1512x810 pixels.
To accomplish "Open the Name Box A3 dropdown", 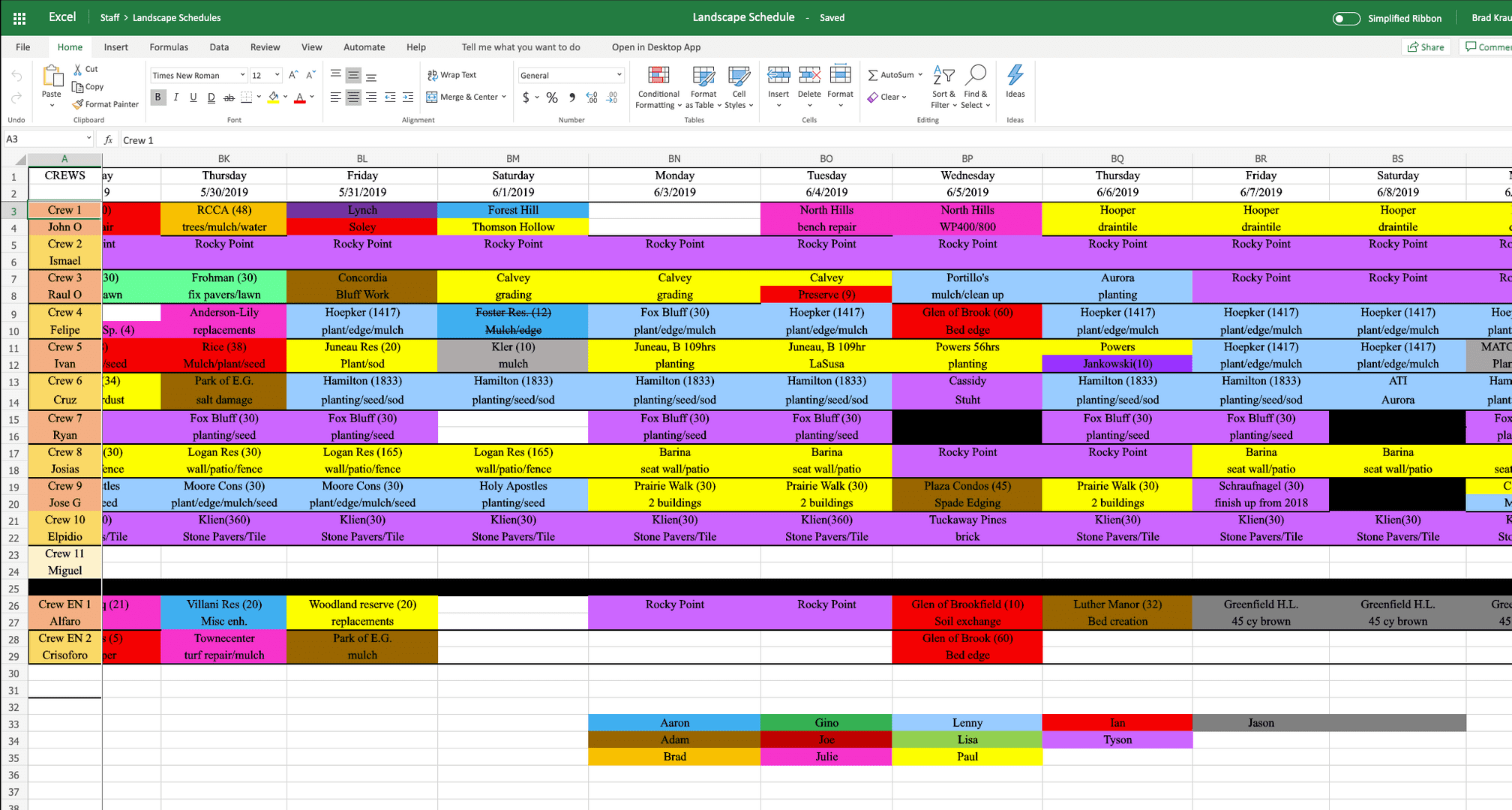I will point(88,139).
